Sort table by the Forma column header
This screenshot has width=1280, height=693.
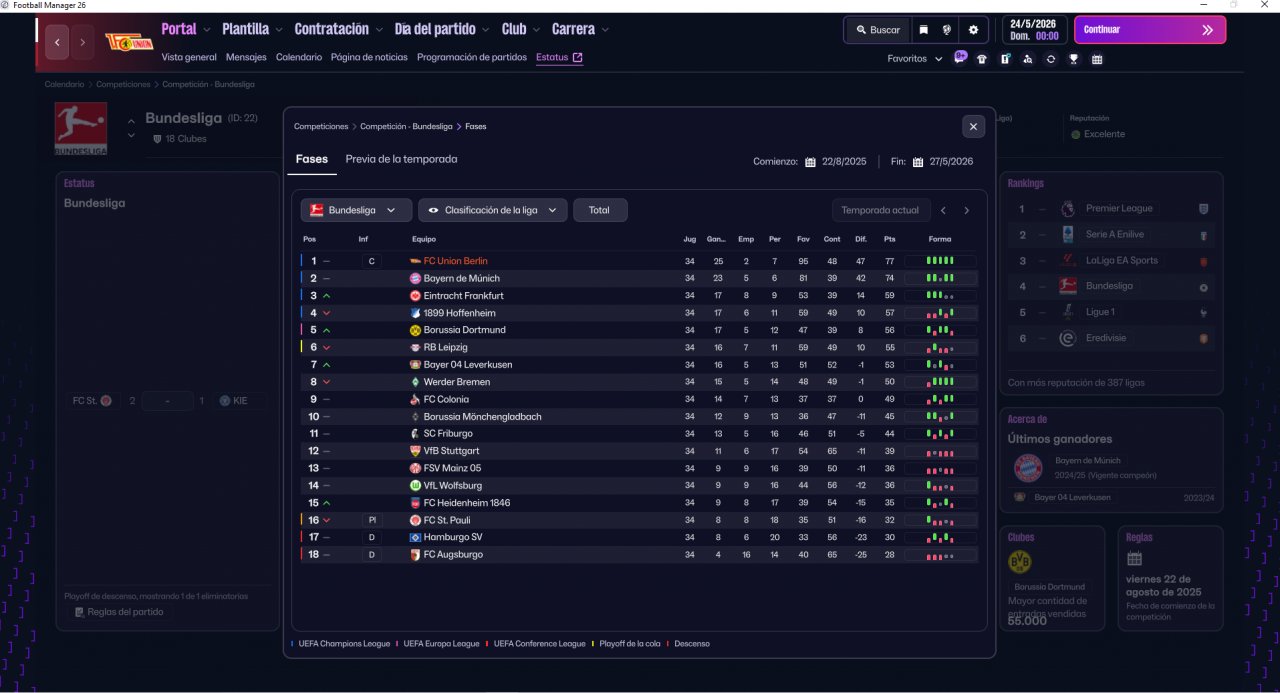[940, 239]
